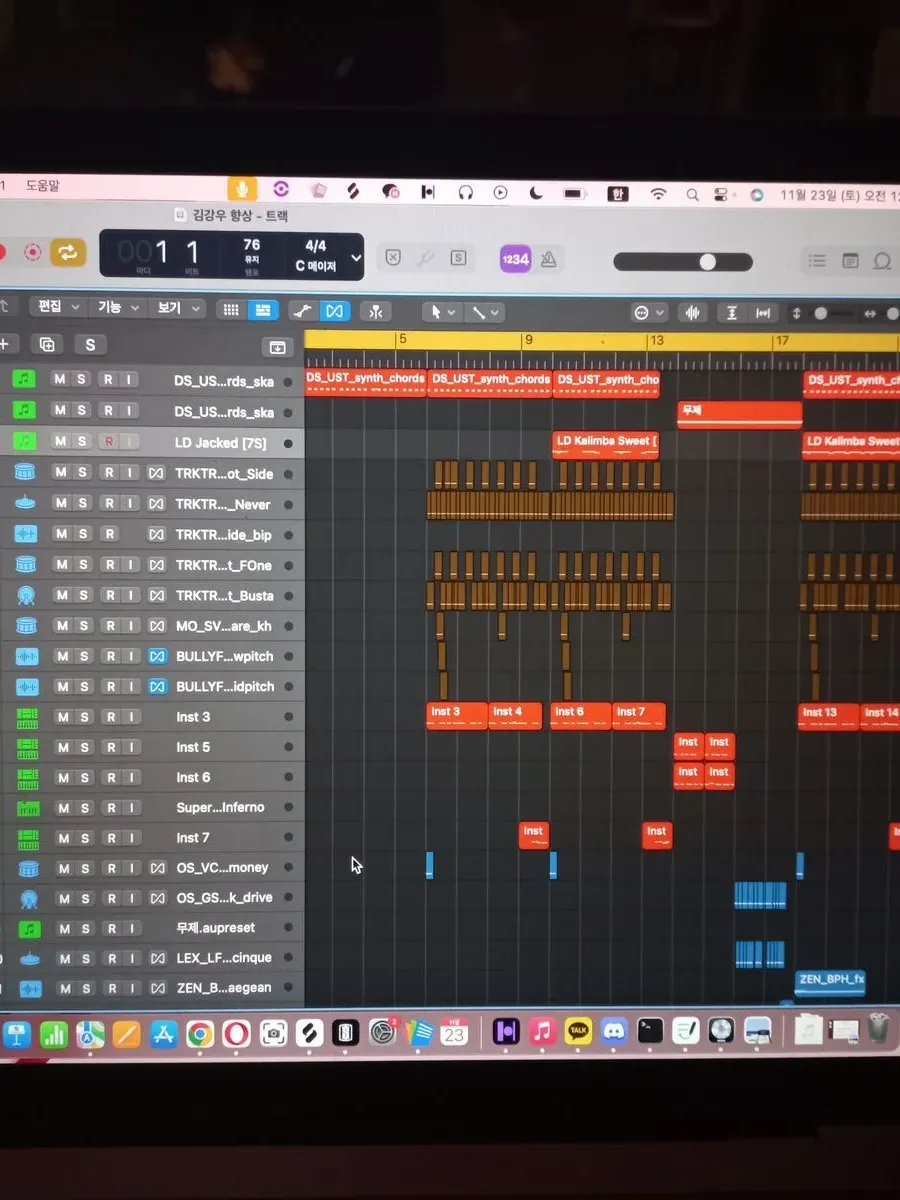
Task: Open the 보기 (View) dropdown menu
Action: (176, 309)
